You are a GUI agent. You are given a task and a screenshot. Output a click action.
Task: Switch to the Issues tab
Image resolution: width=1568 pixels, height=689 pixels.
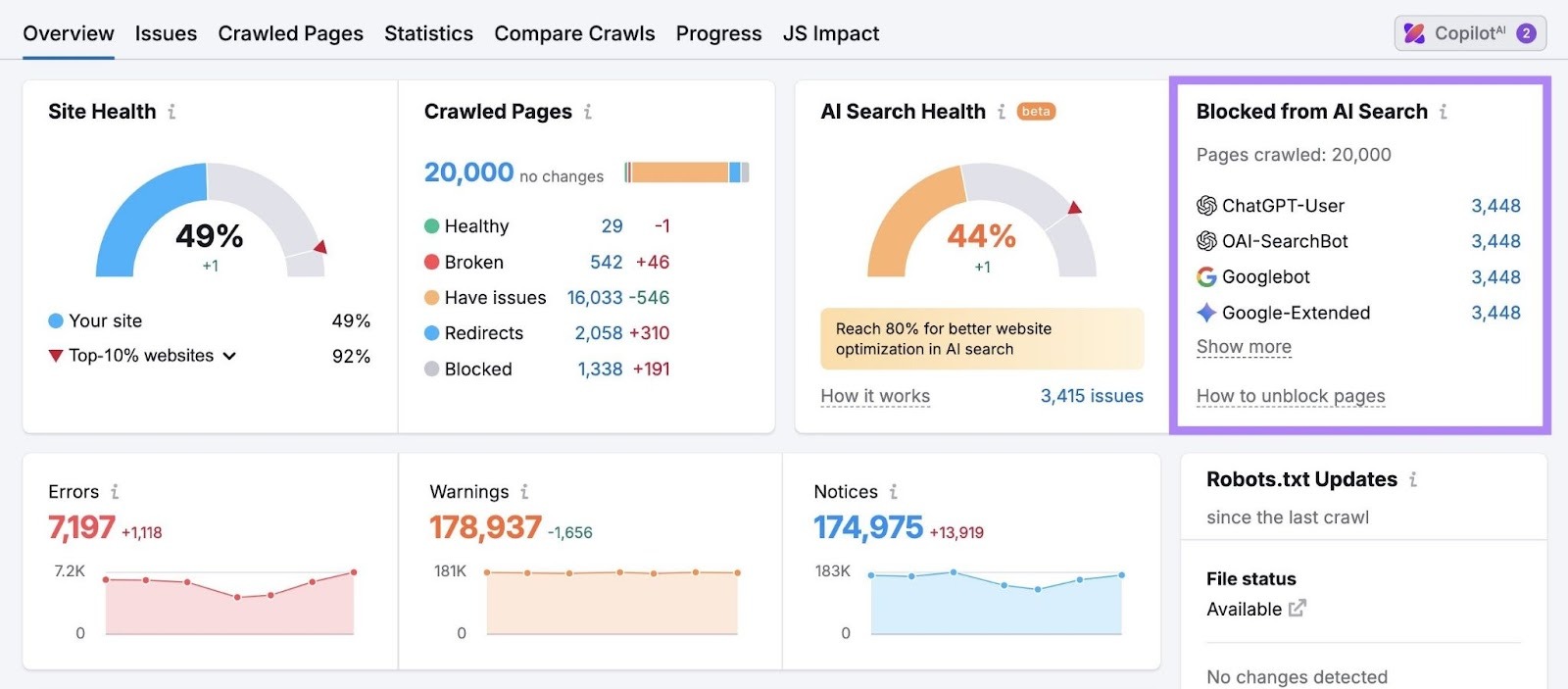(x=166, y=33)
